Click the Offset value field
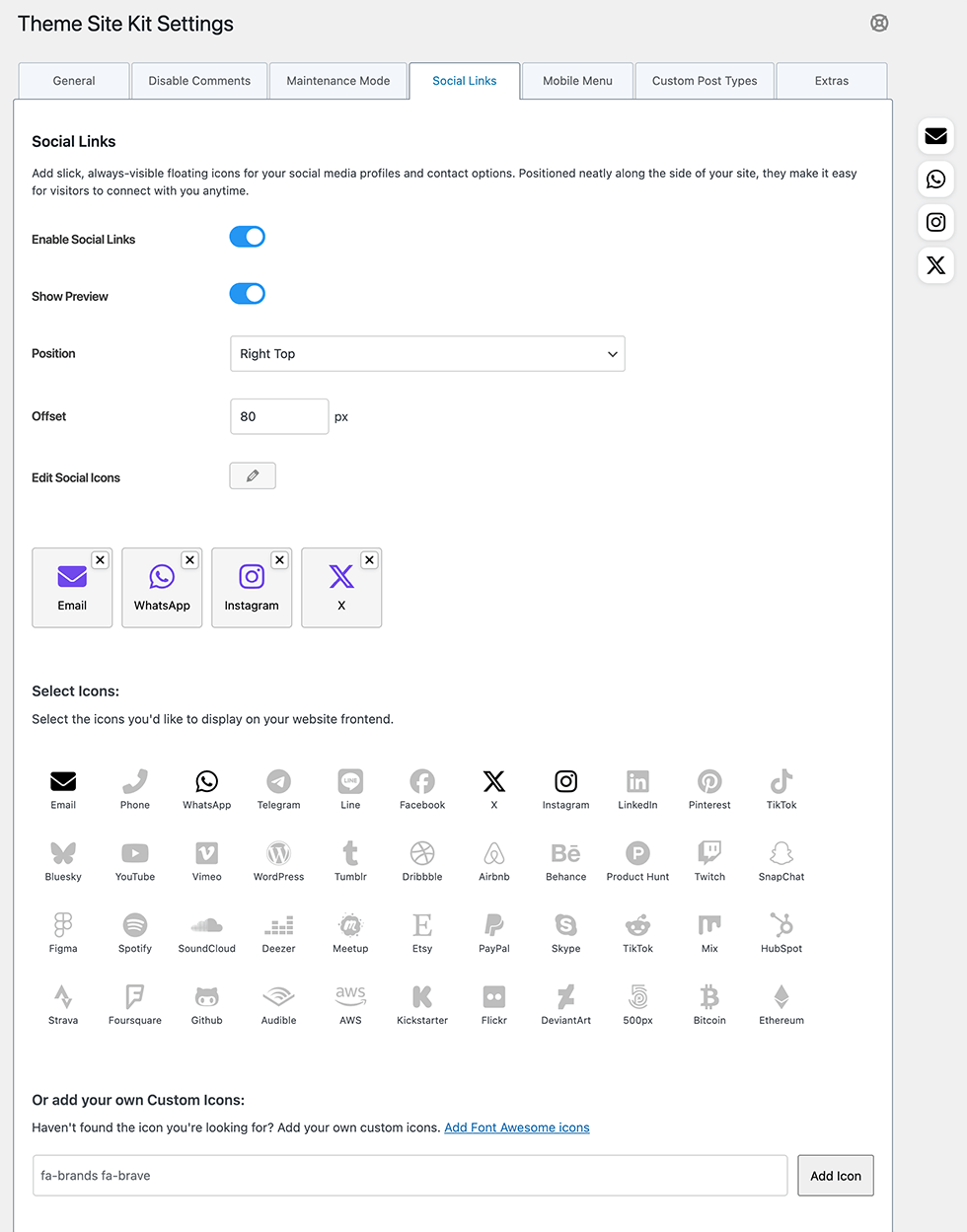The width and height of the screenshot is (967, 1232). (x=279, y=416)
